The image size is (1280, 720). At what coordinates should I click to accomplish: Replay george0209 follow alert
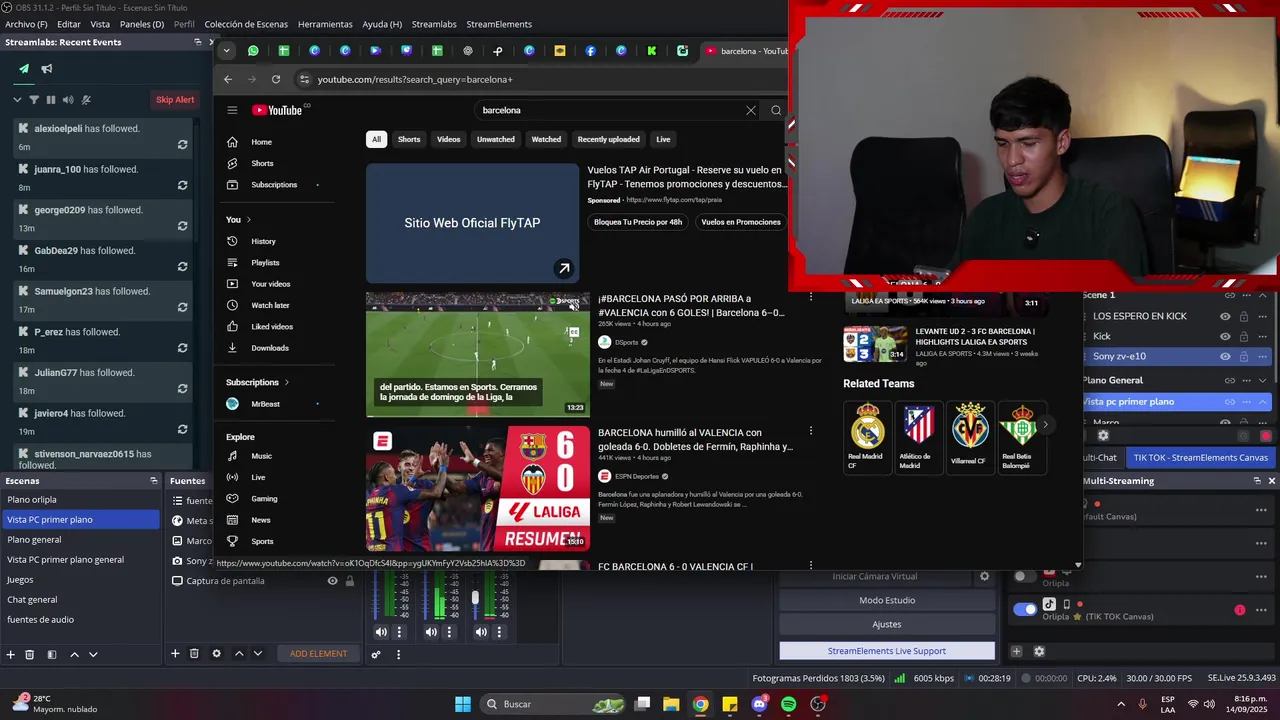[182, 226]
